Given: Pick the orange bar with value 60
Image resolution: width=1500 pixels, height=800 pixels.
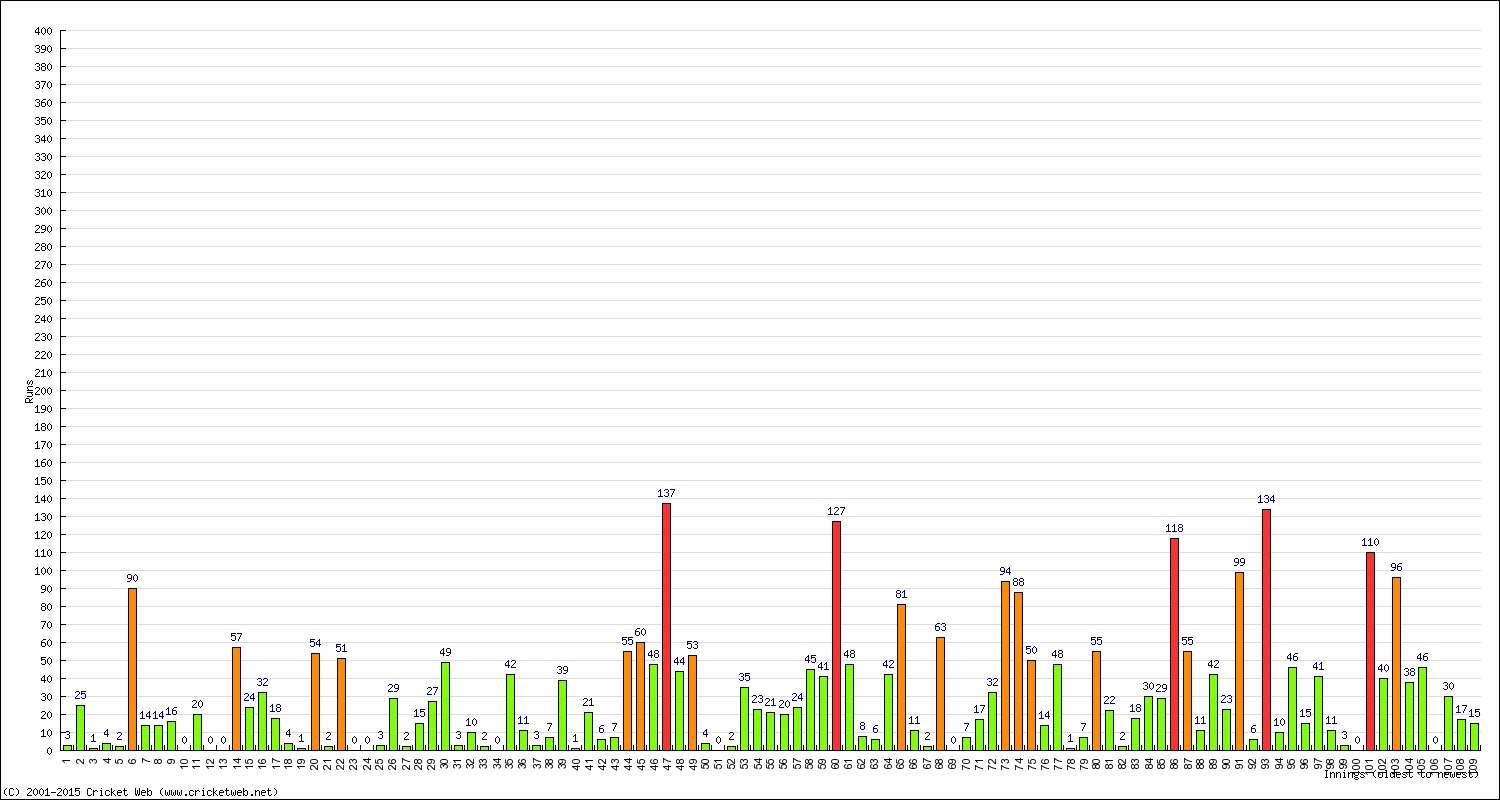Looking at the screenshot, I should [640, 696].
